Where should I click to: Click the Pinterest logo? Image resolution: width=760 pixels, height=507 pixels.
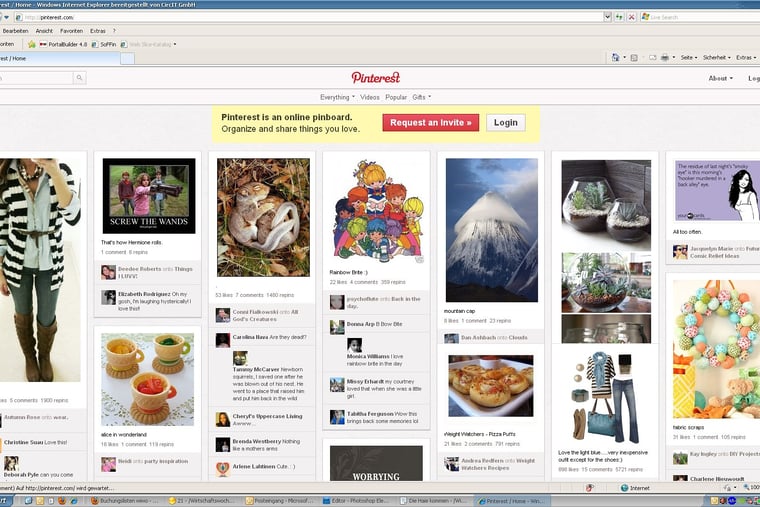pos(375,77)
